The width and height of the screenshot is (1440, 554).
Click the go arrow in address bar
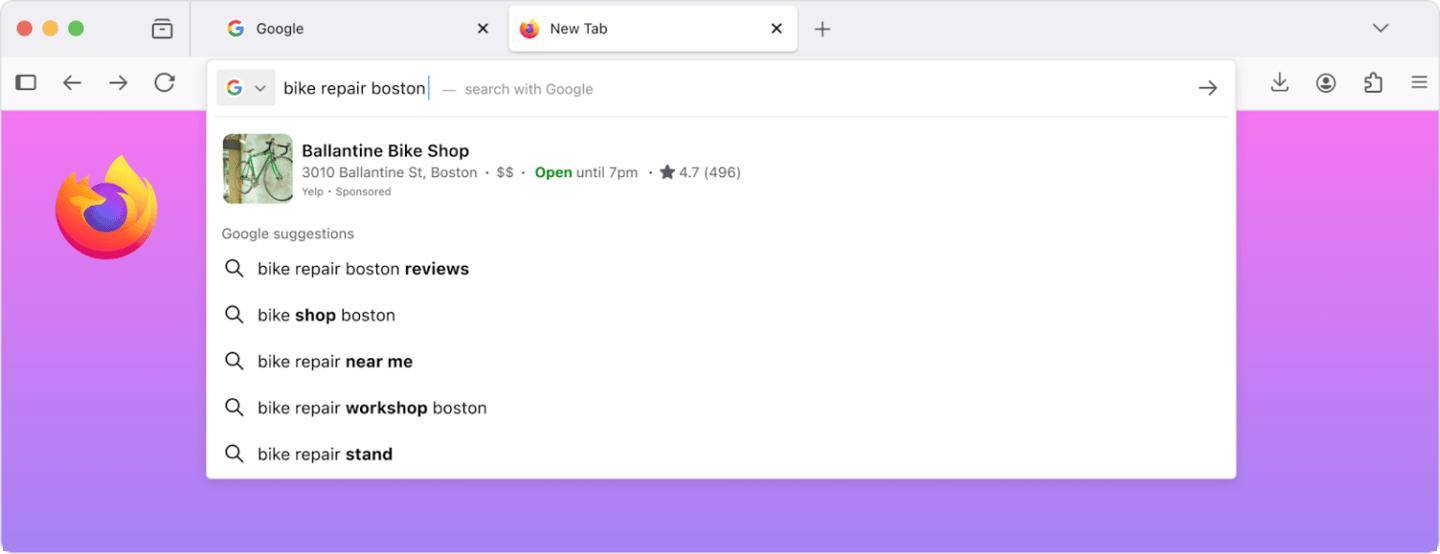1207,88
